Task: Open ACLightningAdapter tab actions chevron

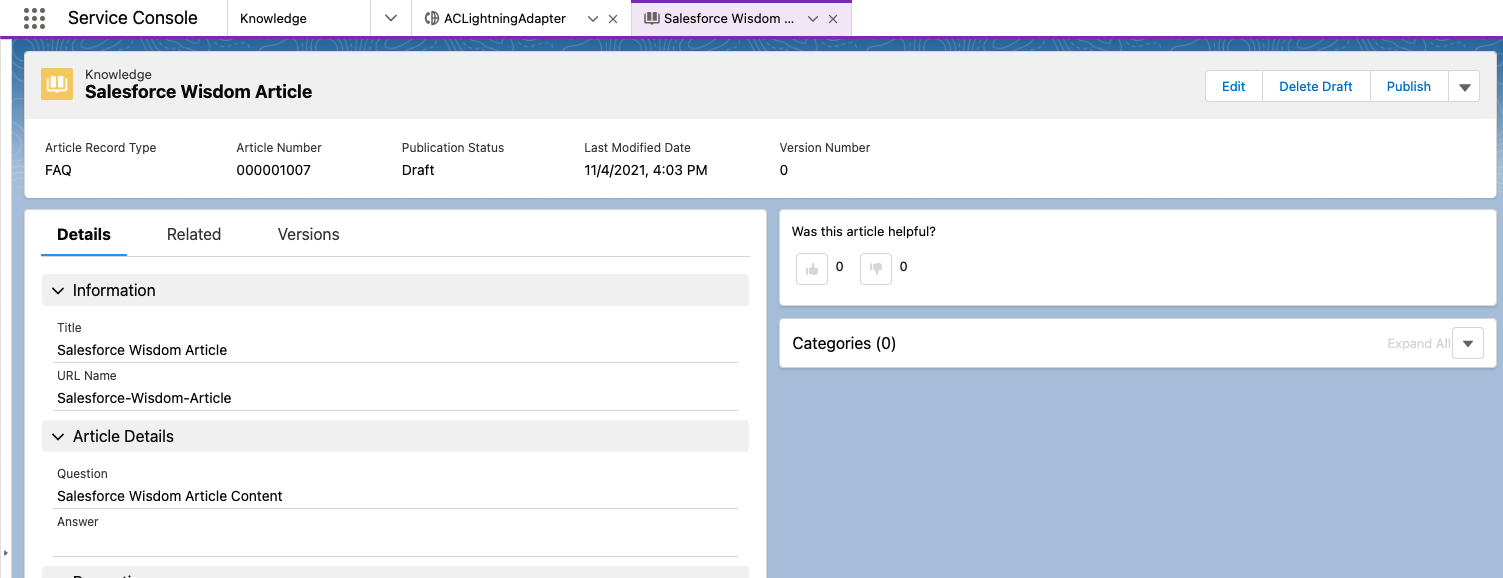Action: point(593,19)
